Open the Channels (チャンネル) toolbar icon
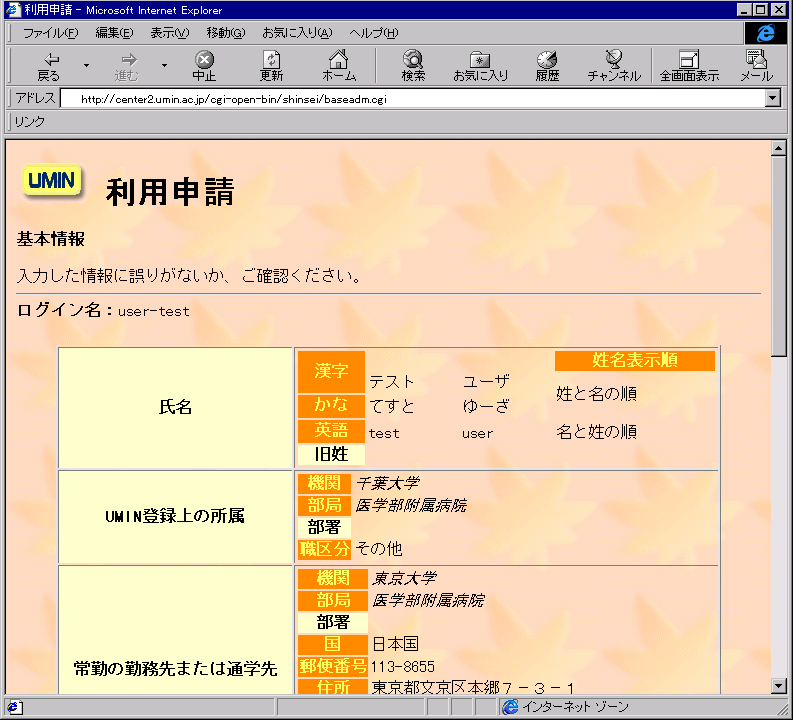Screen dimensions: 793x720 [614, 66]
